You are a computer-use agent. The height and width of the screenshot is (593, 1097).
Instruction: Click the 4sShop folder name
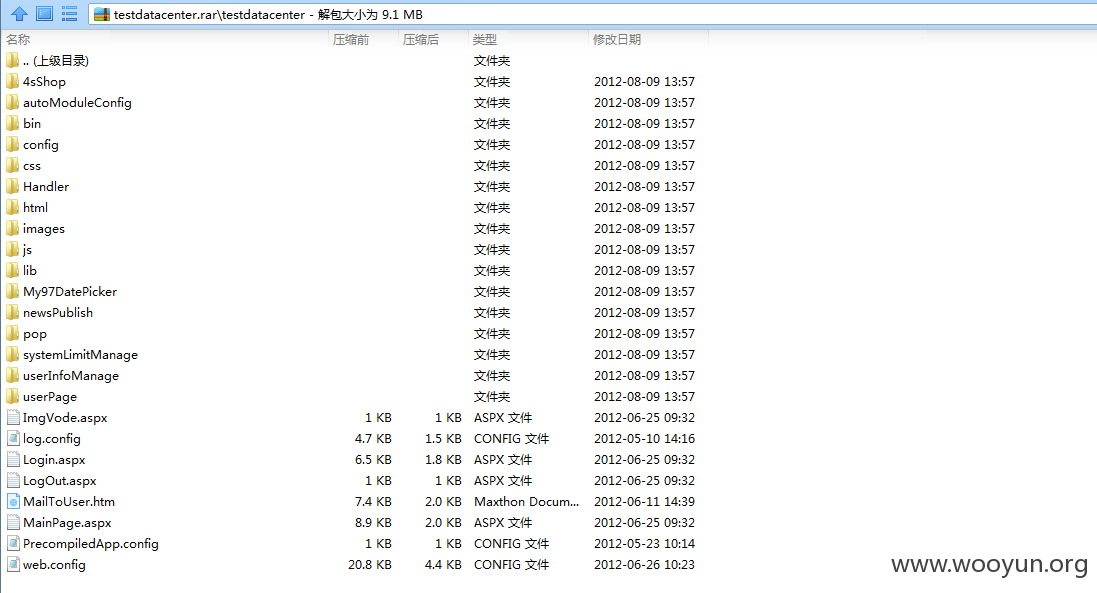44,82
